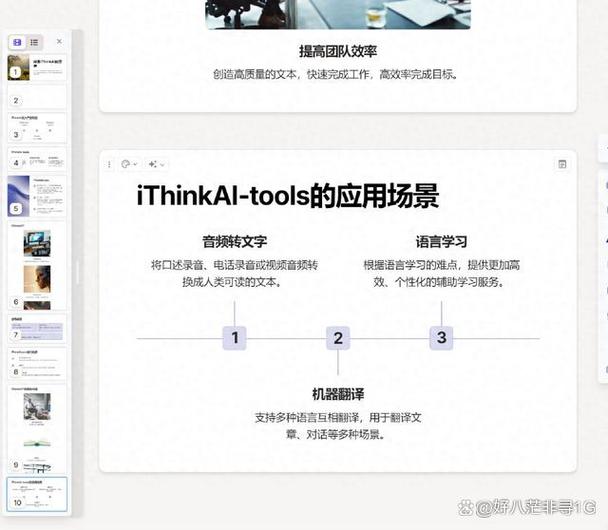Viewport: 608px width, 530px height.
Task: Click the 提高团队效率 heading
Action: point(338,52)
